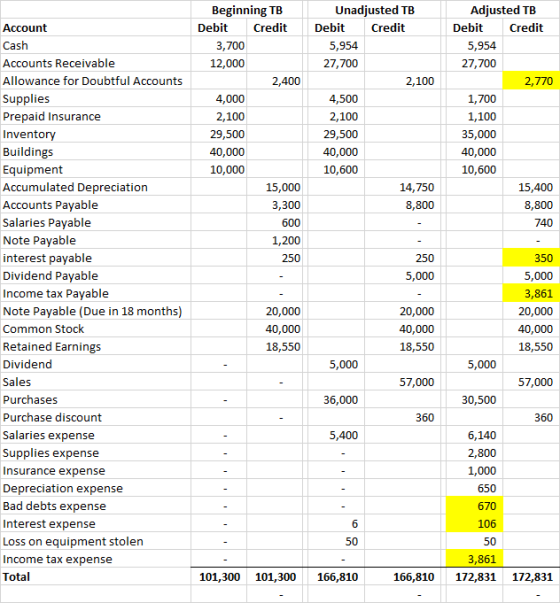Select the highlighted Income tax expense 3,861 debit

tap(474, 559)
